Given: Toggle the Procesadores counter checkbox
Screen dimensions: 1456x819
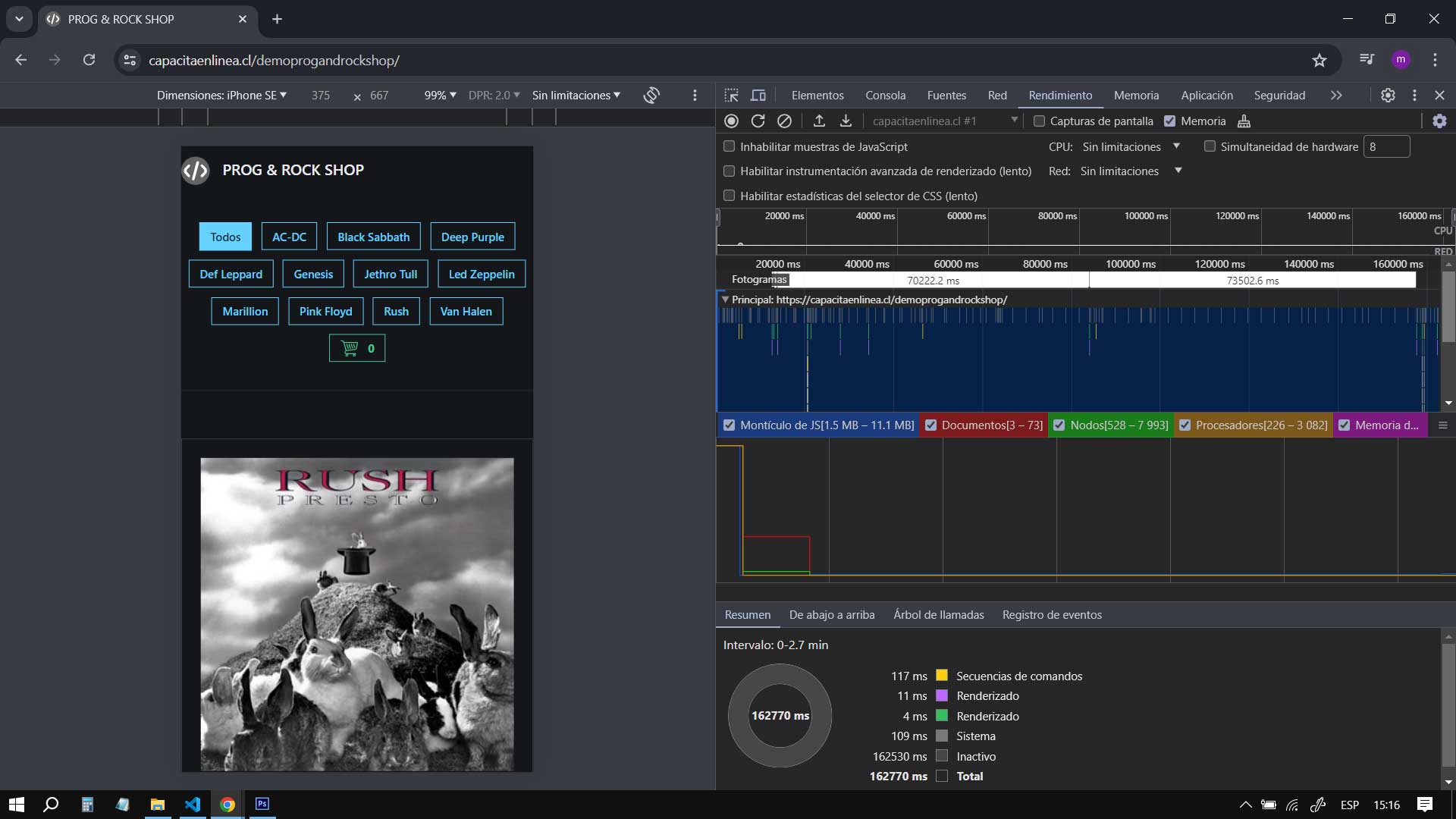Looking at the screenshot, I should pos(1185,425).
